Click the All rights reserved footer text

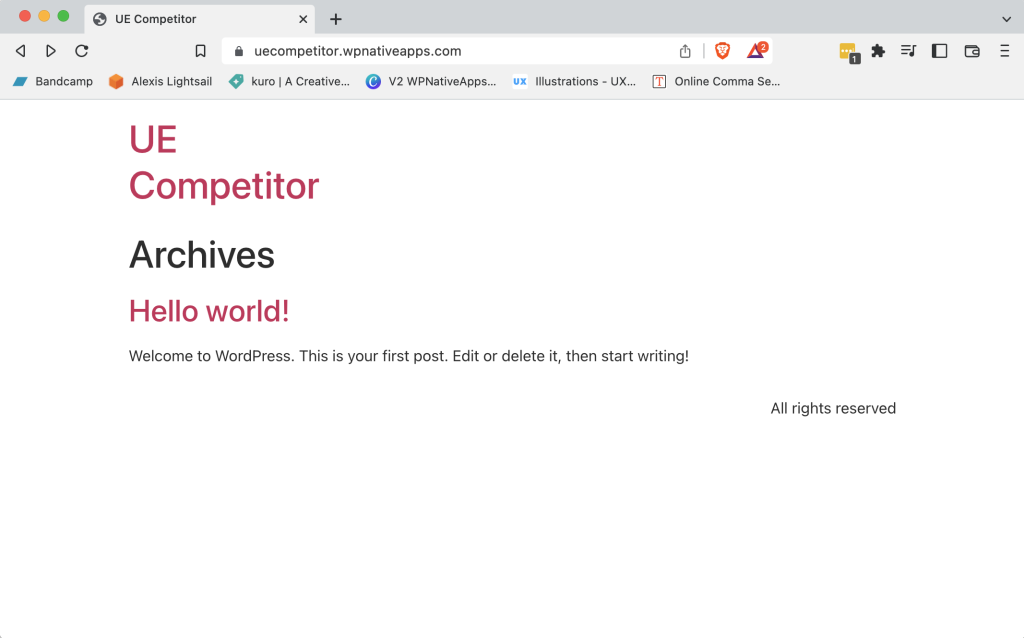point(833,408)
